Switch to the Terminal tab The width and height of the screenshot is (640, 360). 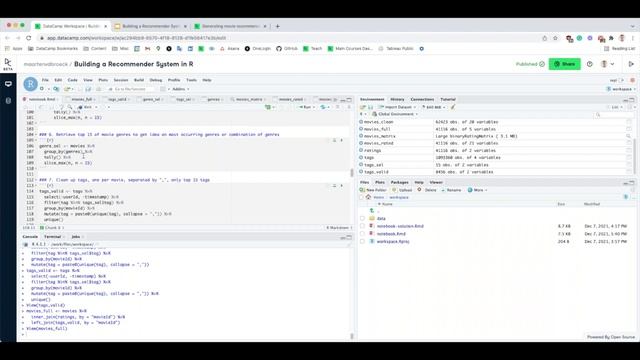53,237
